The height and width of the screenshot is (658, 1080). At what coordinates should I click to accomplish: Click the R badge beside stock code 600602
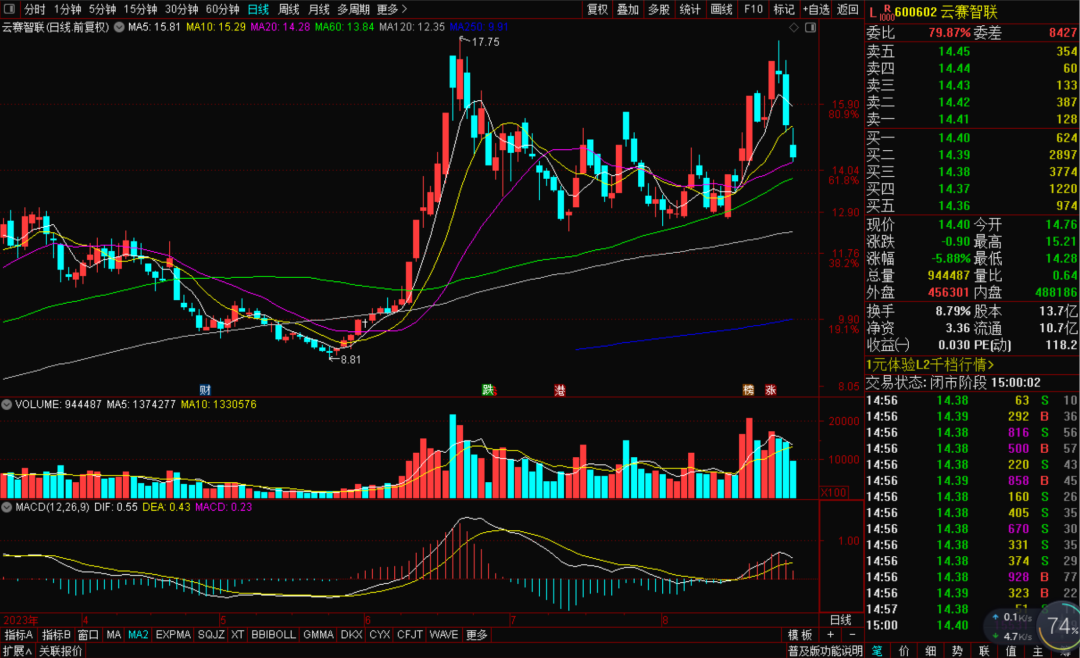[x=887, y=9]
